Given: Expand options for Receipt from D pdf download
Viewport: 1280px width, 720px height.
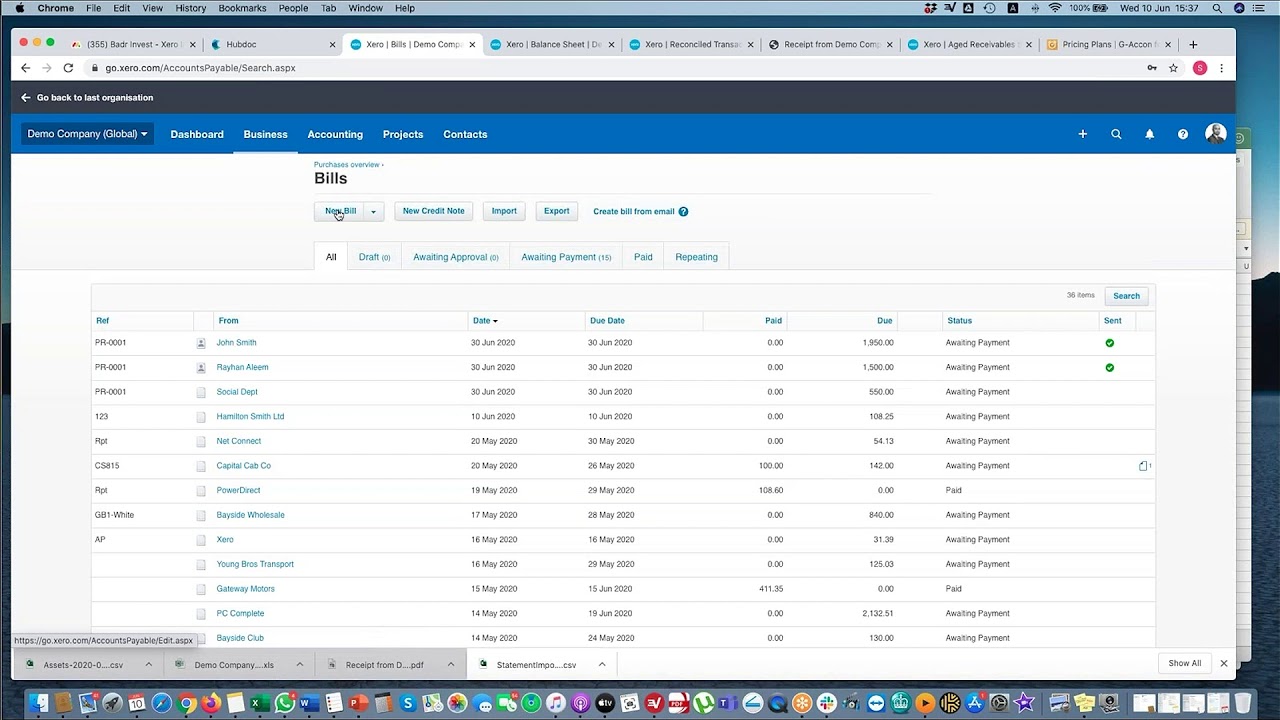Looking at the screenshot, I should (450, 664).
